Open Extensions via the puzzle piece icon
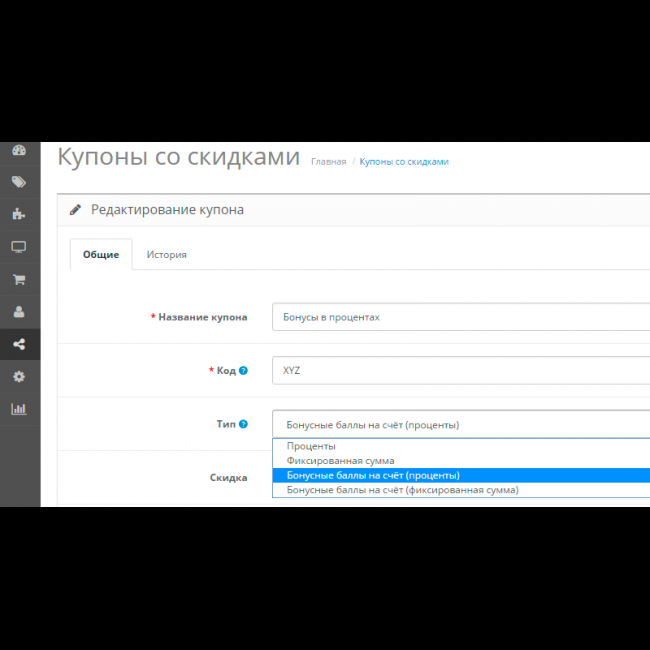Image resolution: width=650 pixels, height=650 pixels. point(18,214)
